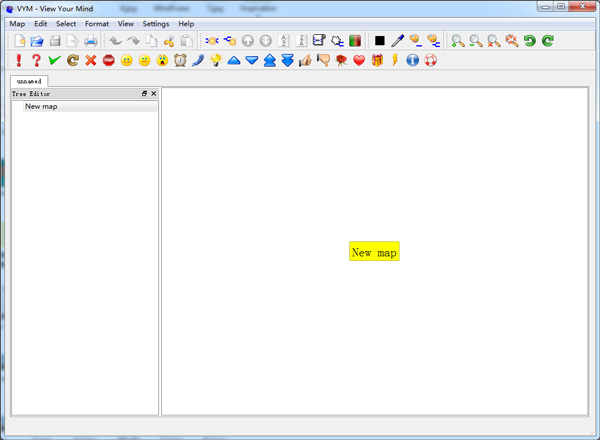Image resolution: width=600 pixels, height=440 pixels.
Task: Click the alarm clock flag icon
Action: [180, 61]
